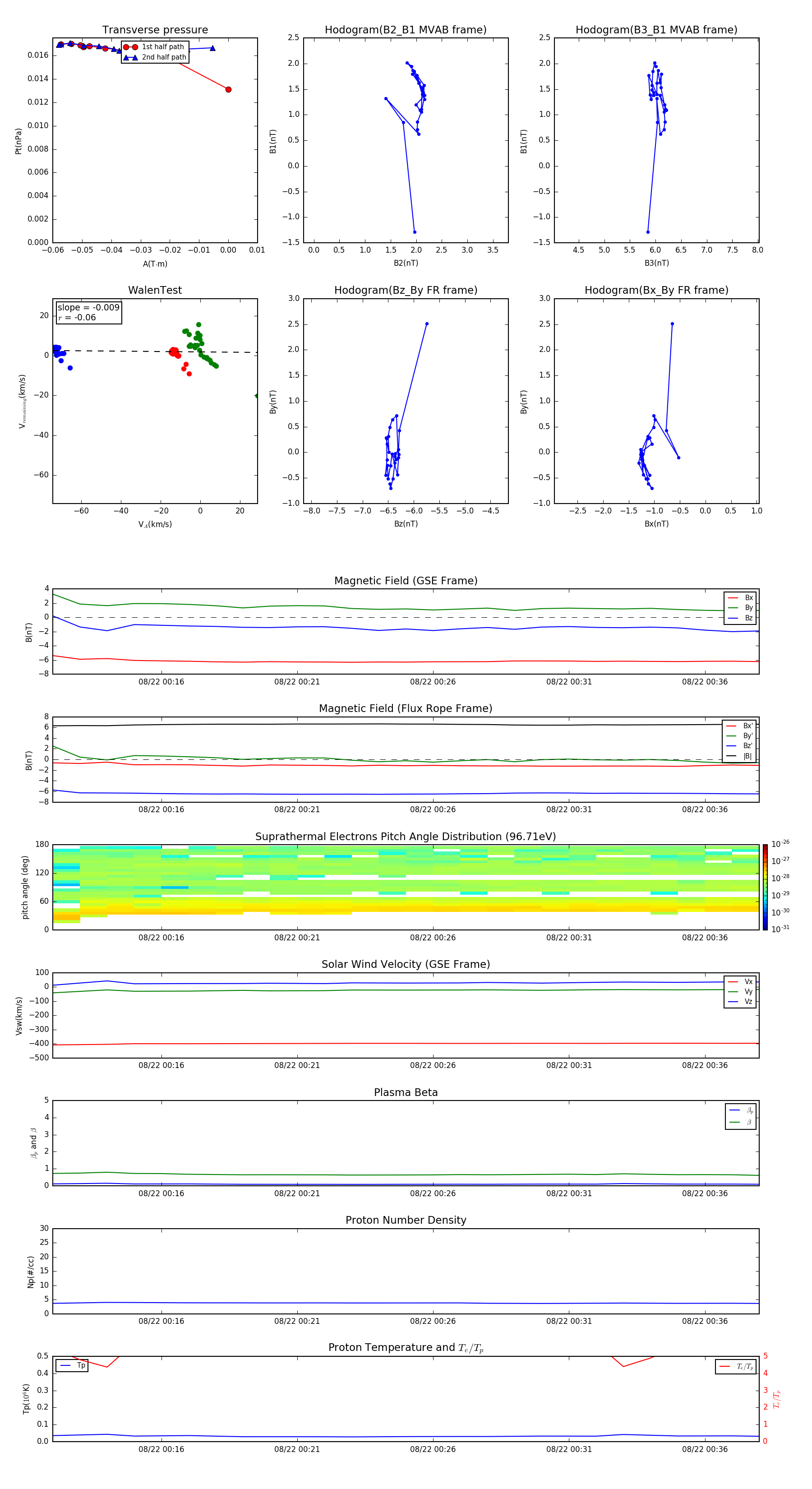This screenshot has height=1489, width=812.
Task: Select the 'Hodogram(Bx_By FR frame)' title
Action: pyautogui.click(x=656, y=290)
